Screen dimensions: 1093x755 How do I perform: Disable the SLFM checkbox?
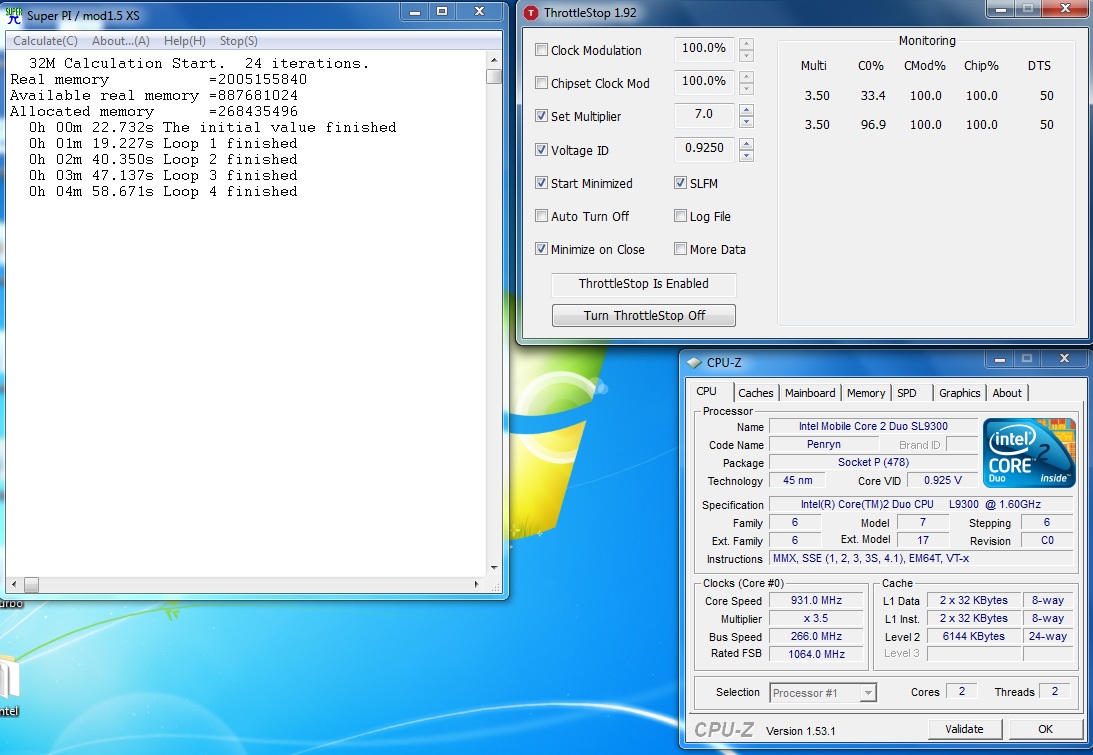point(680,183)
